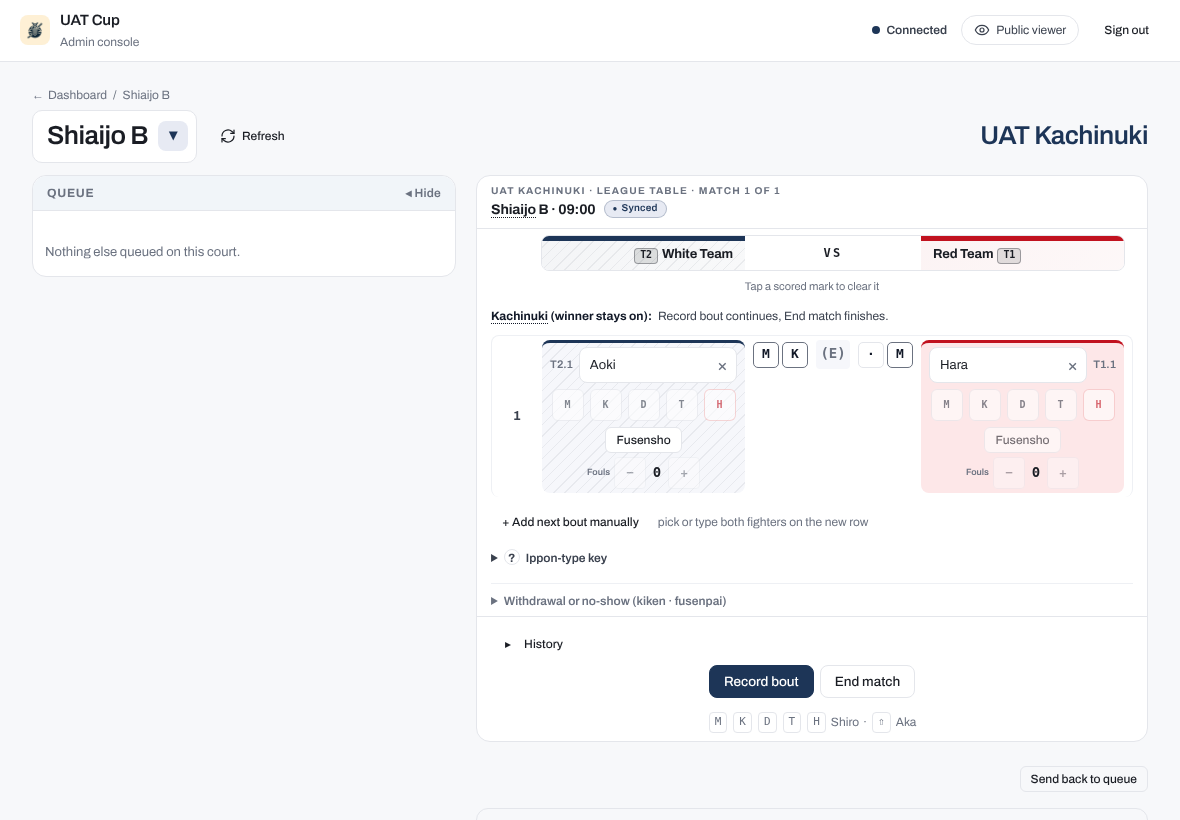Increase Hara's foul count
This screenshot has width=1180, height=820.
1063,473
